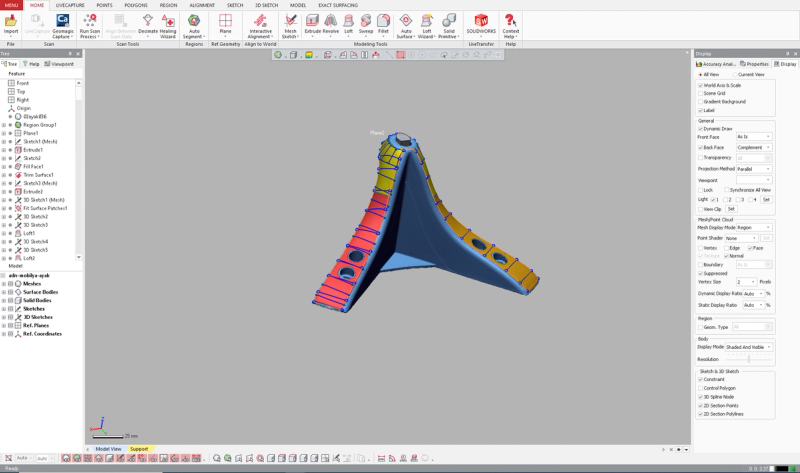Select the Loft2 feature in tree
This screenshot has width=800, height=473.
coord(29,258)
